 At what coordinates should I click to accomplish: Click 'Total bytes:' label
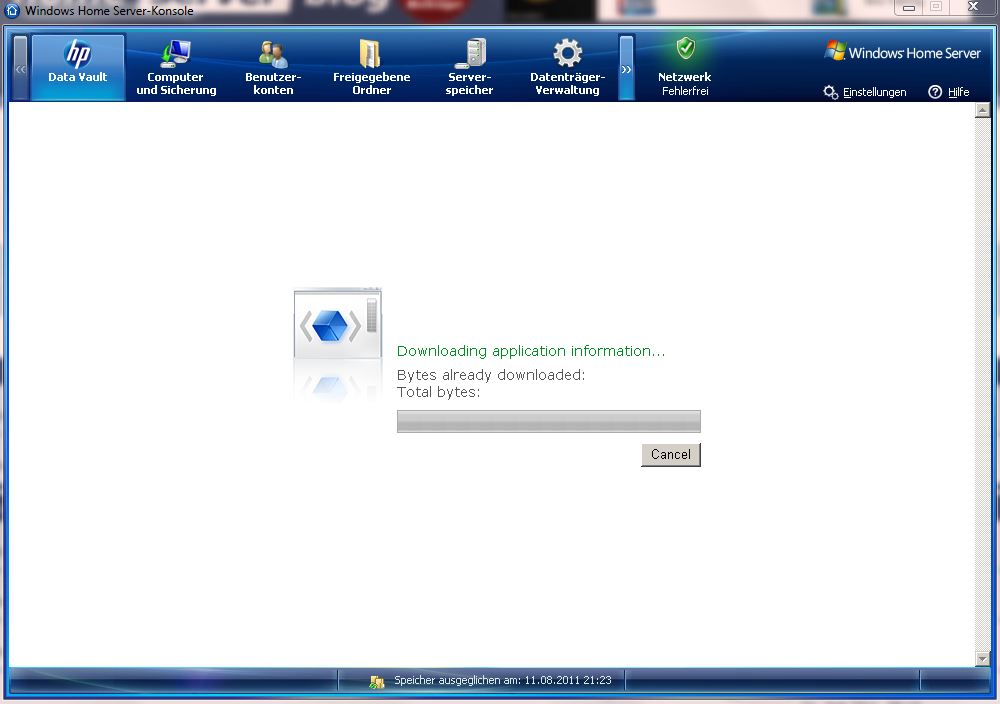point(438,392)
